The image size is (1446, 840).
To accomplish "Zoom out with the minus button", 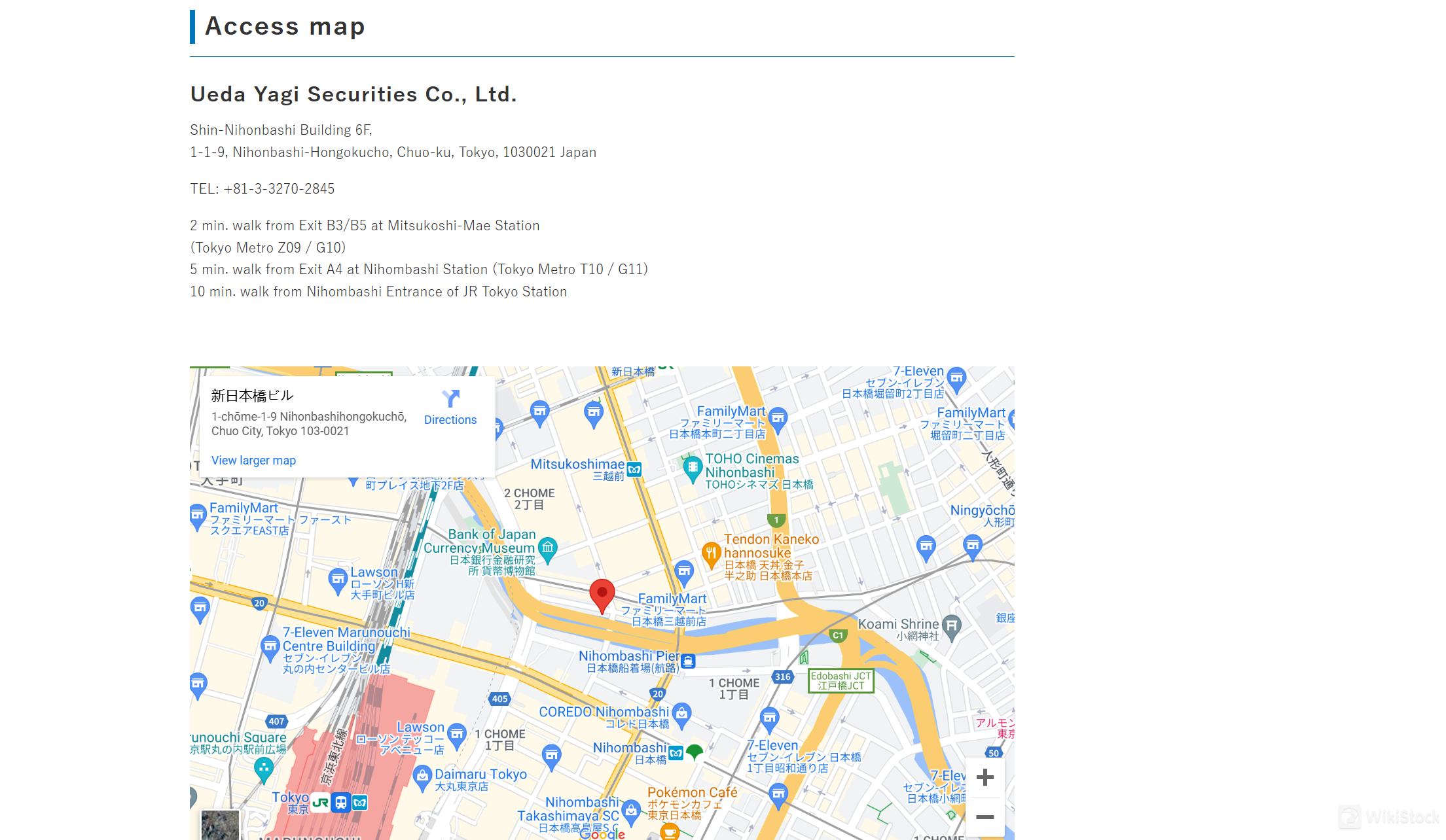I will click(985, 816).
